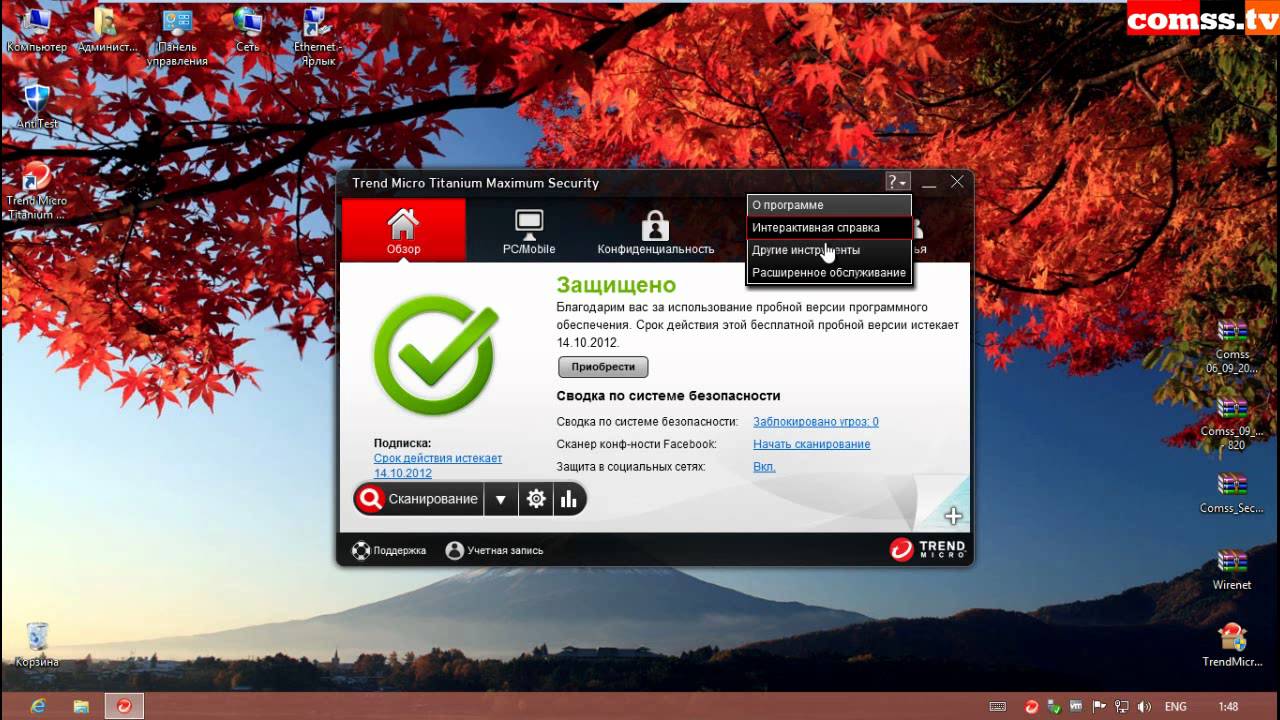Viewport: 1280px width, 720px height.
Task: Click the plus icon in the window corner
Action: (x=953, y=516)
